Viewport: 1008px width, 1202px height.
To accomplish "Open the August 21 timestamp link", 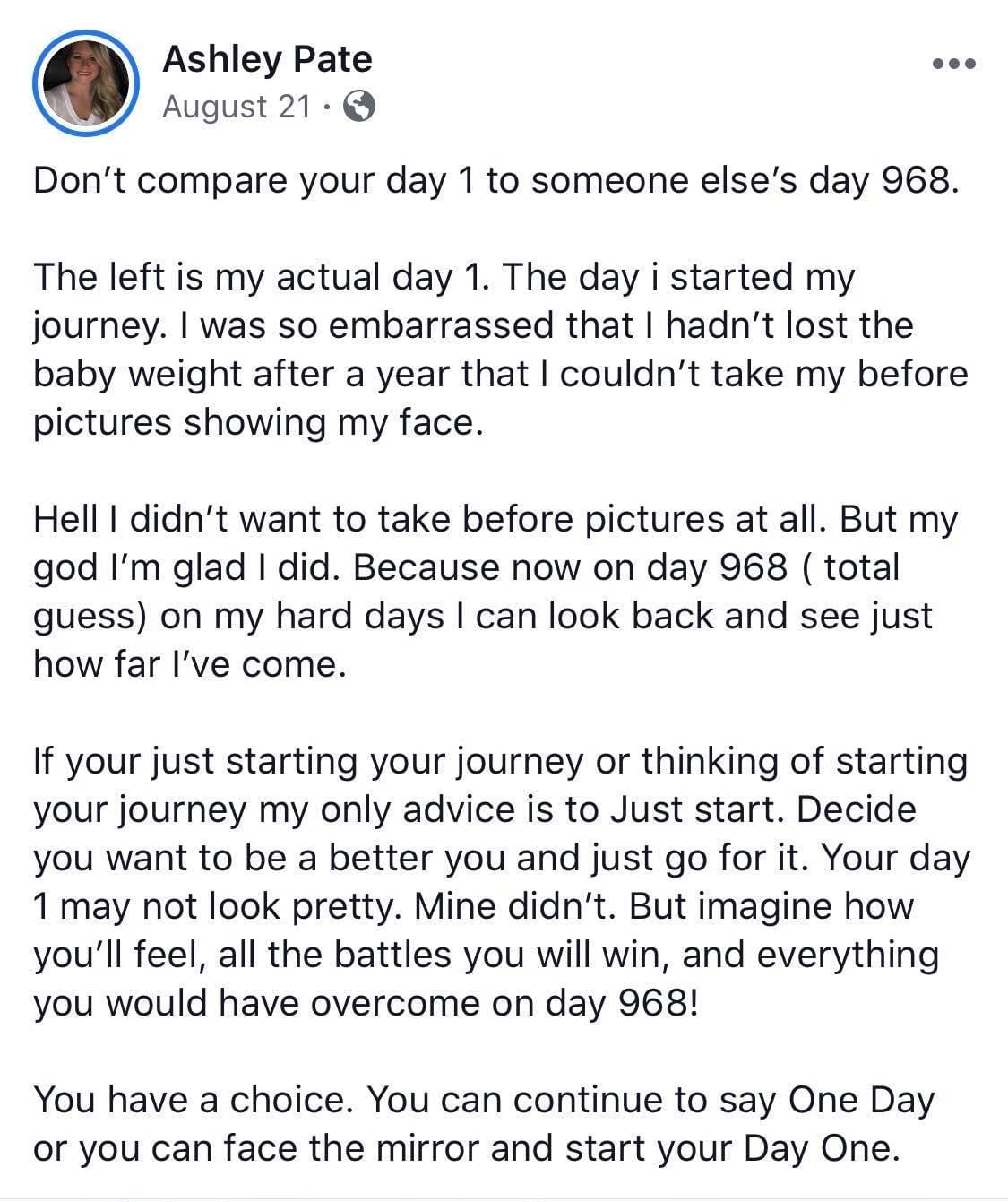I will [237, 107].
